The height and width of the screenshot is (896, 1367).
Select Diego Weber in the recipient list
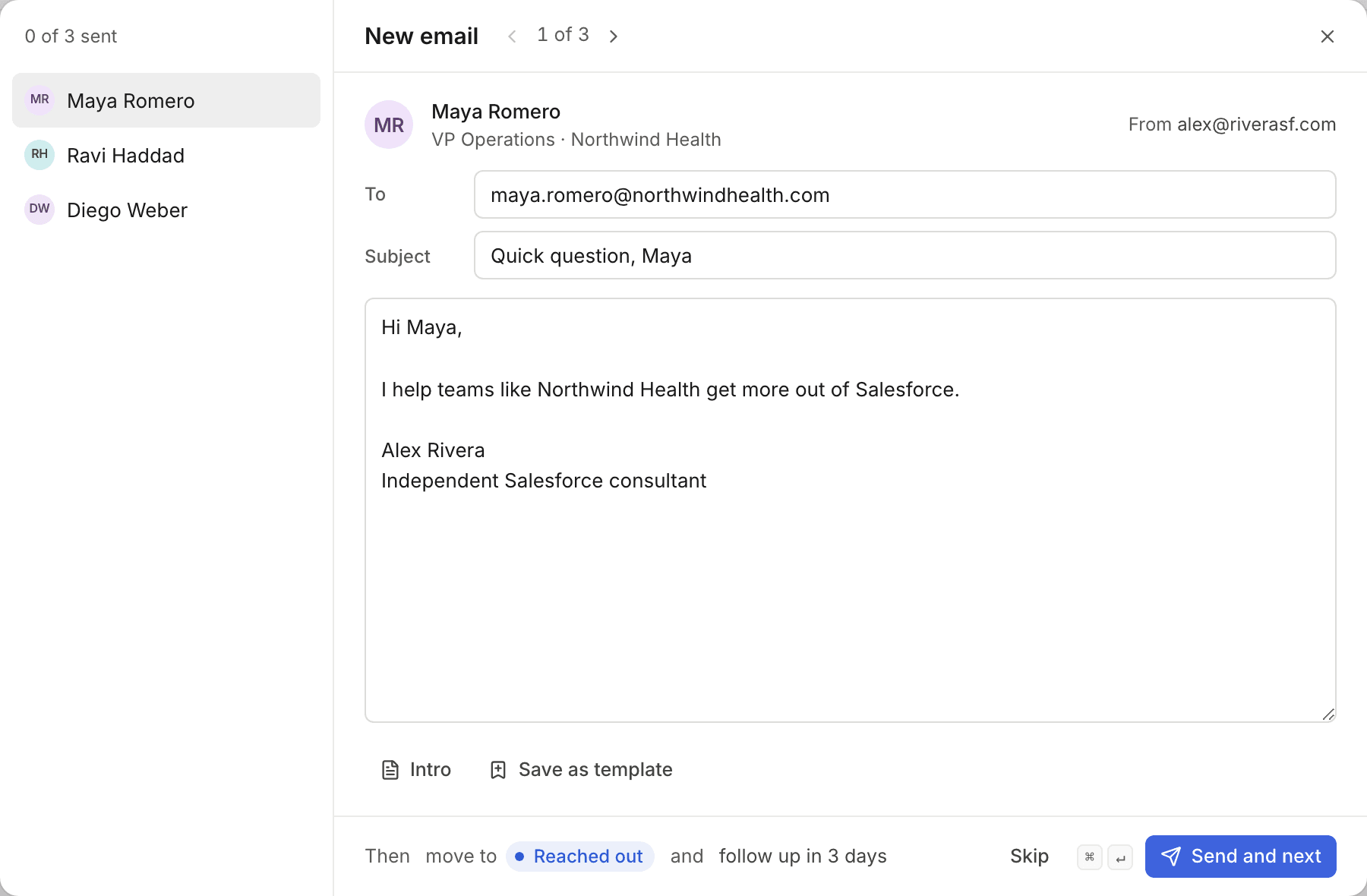(166, 210)
